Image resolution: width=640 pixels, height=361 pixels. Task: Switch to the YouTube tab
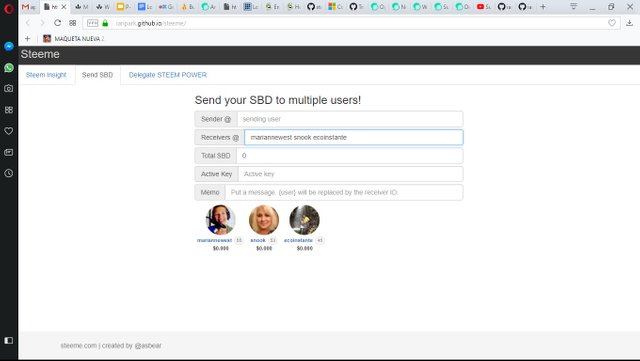484,7
